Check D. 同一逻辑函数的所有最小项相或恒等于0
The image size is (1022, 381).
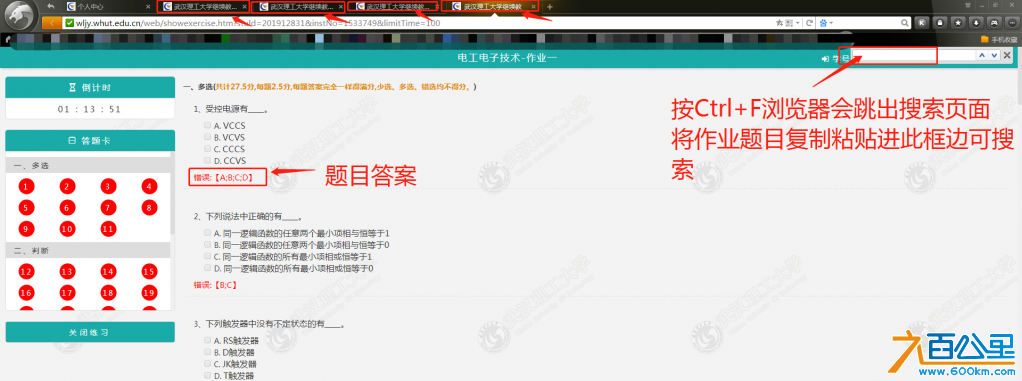[207, 268]
